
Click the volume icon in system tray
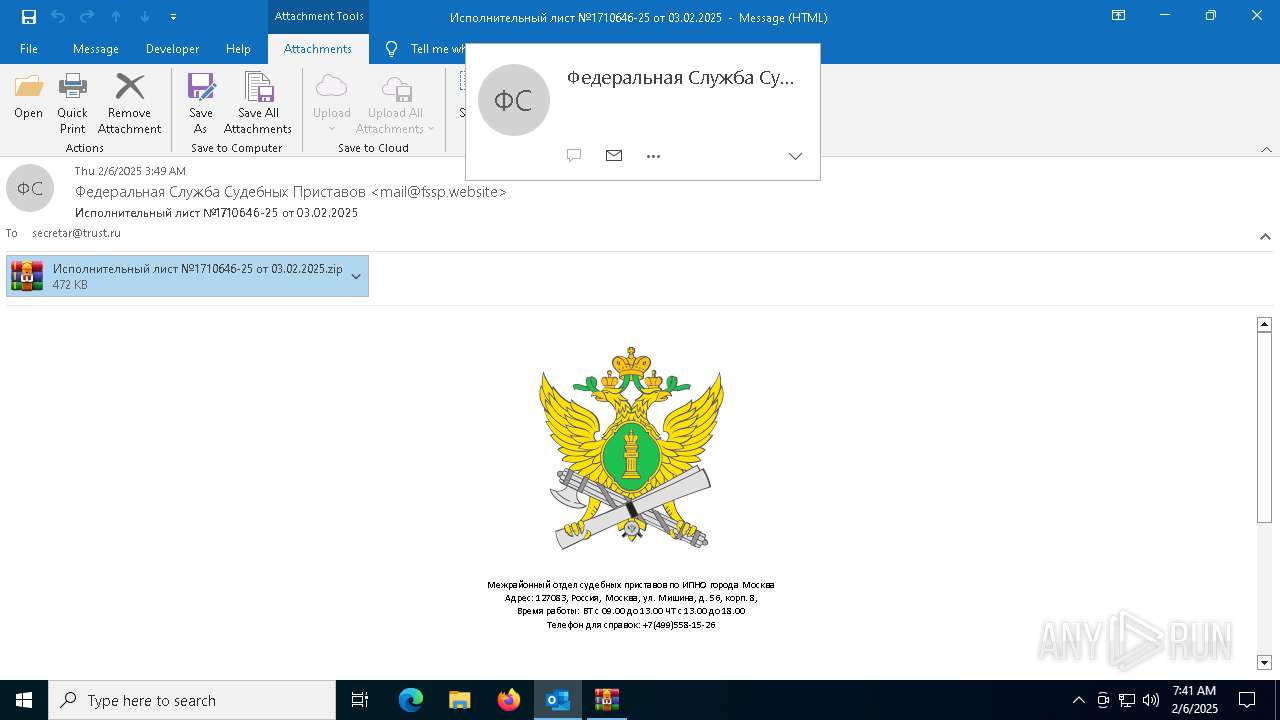(x=1151, y=700)
